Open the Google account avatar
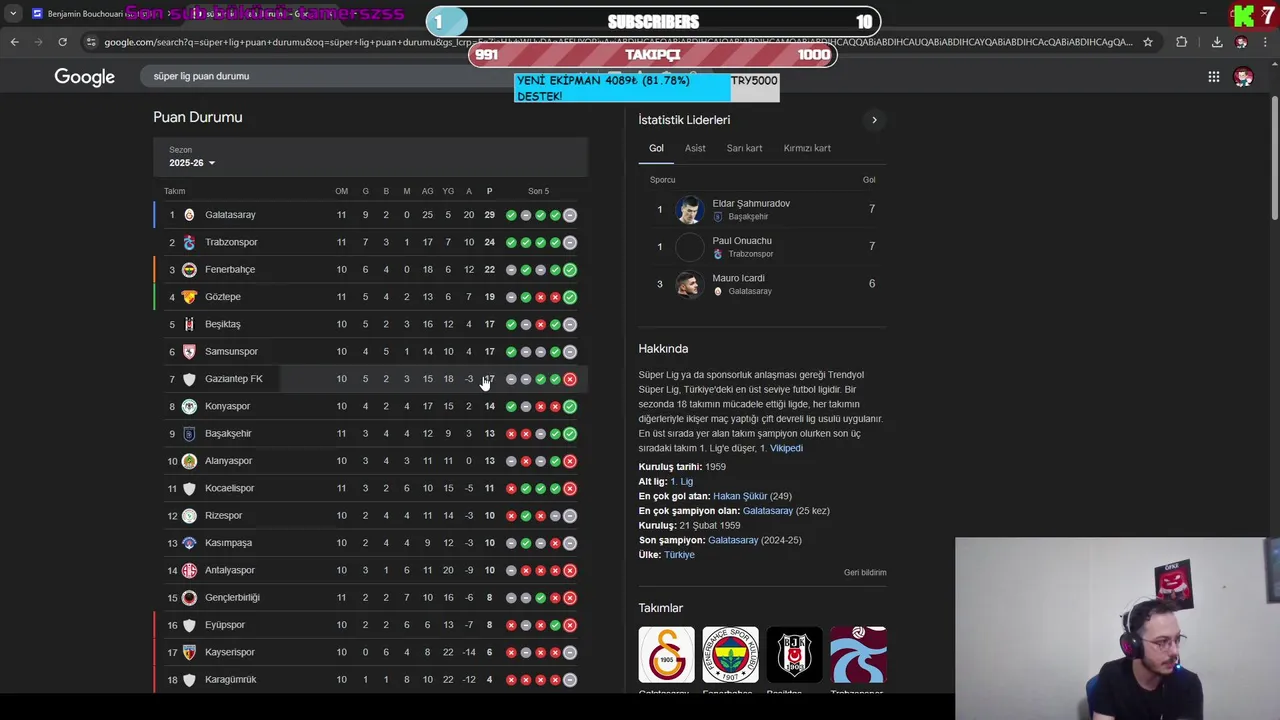 coord(1243,77)
